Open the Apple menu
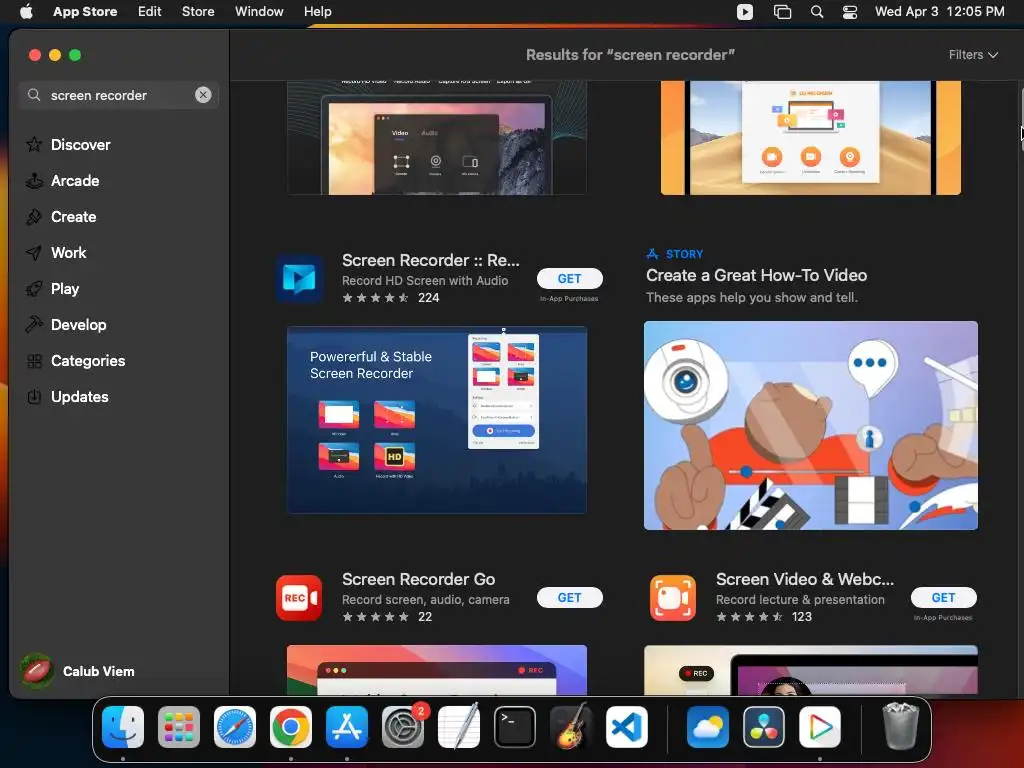This screenshot has height=768, width=1024. (26, 11)
